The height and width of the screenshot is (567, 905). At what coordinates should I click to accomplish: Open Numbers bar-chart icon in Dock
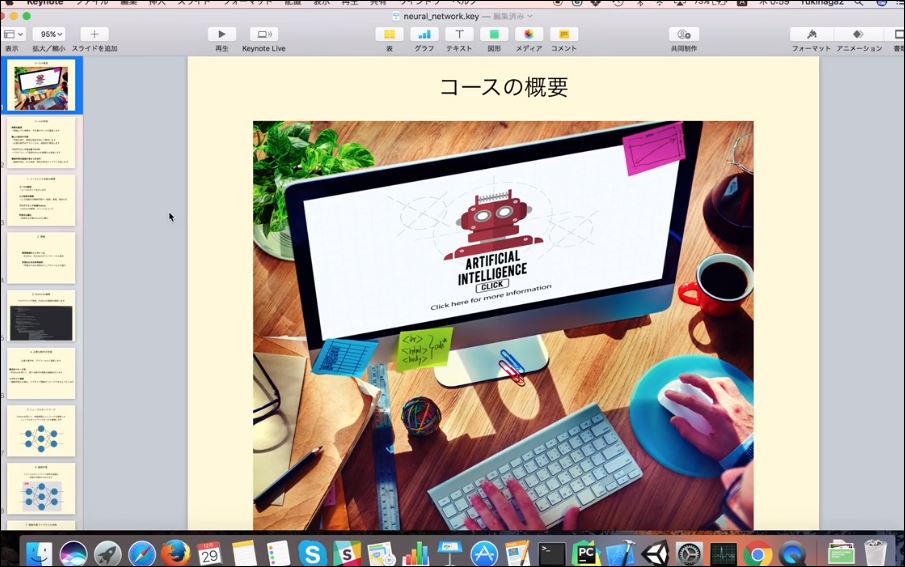tap(416, 554)
